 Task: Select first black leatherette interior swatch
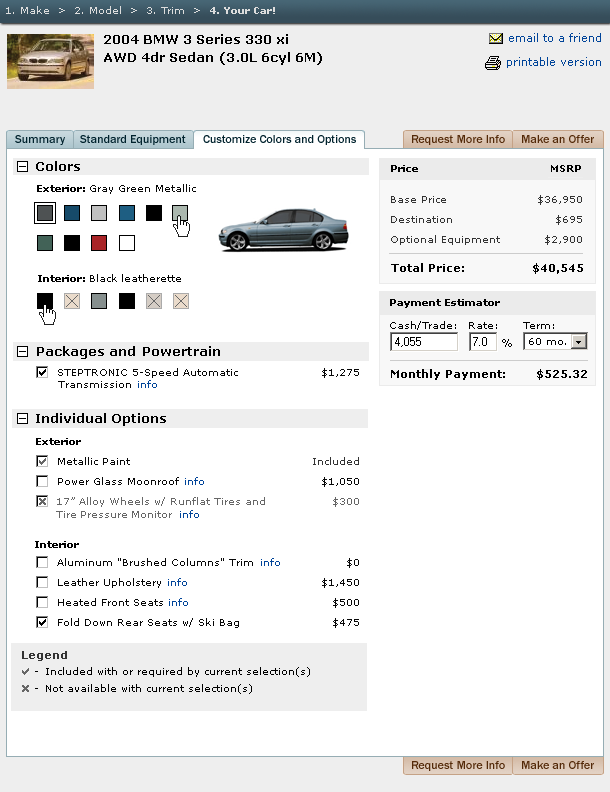[45, 300]
